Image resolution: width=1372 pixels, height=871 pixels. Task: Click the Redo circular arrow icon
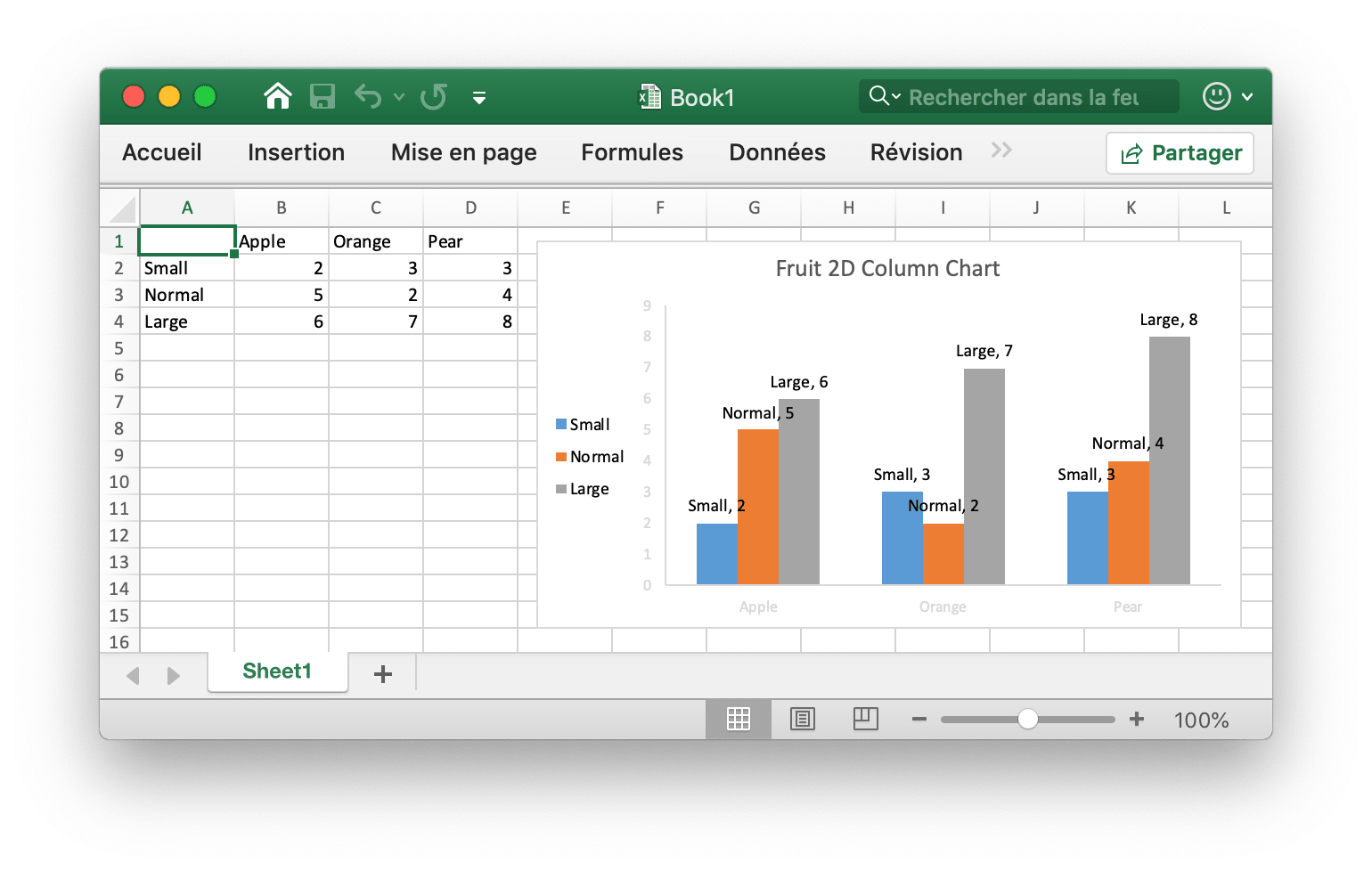coord(434,96)
